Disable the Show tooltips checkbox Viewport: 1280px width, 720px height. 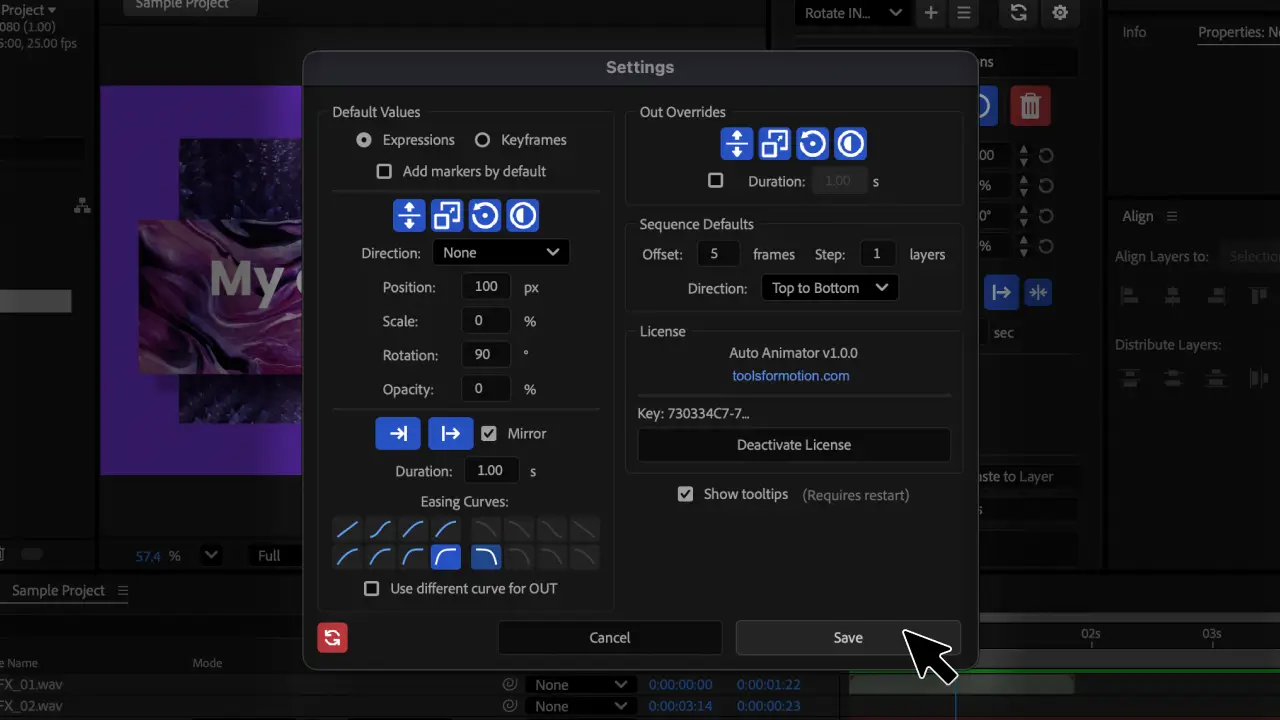pyautogui.click(x=685, y=493)
